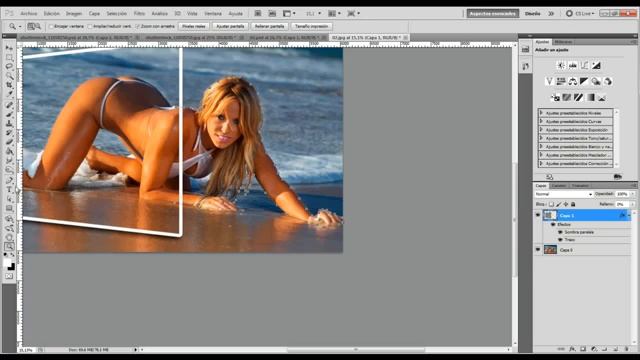
Task: Add a Hue/Saturation adjustment
Action: (x=561, y=82)
